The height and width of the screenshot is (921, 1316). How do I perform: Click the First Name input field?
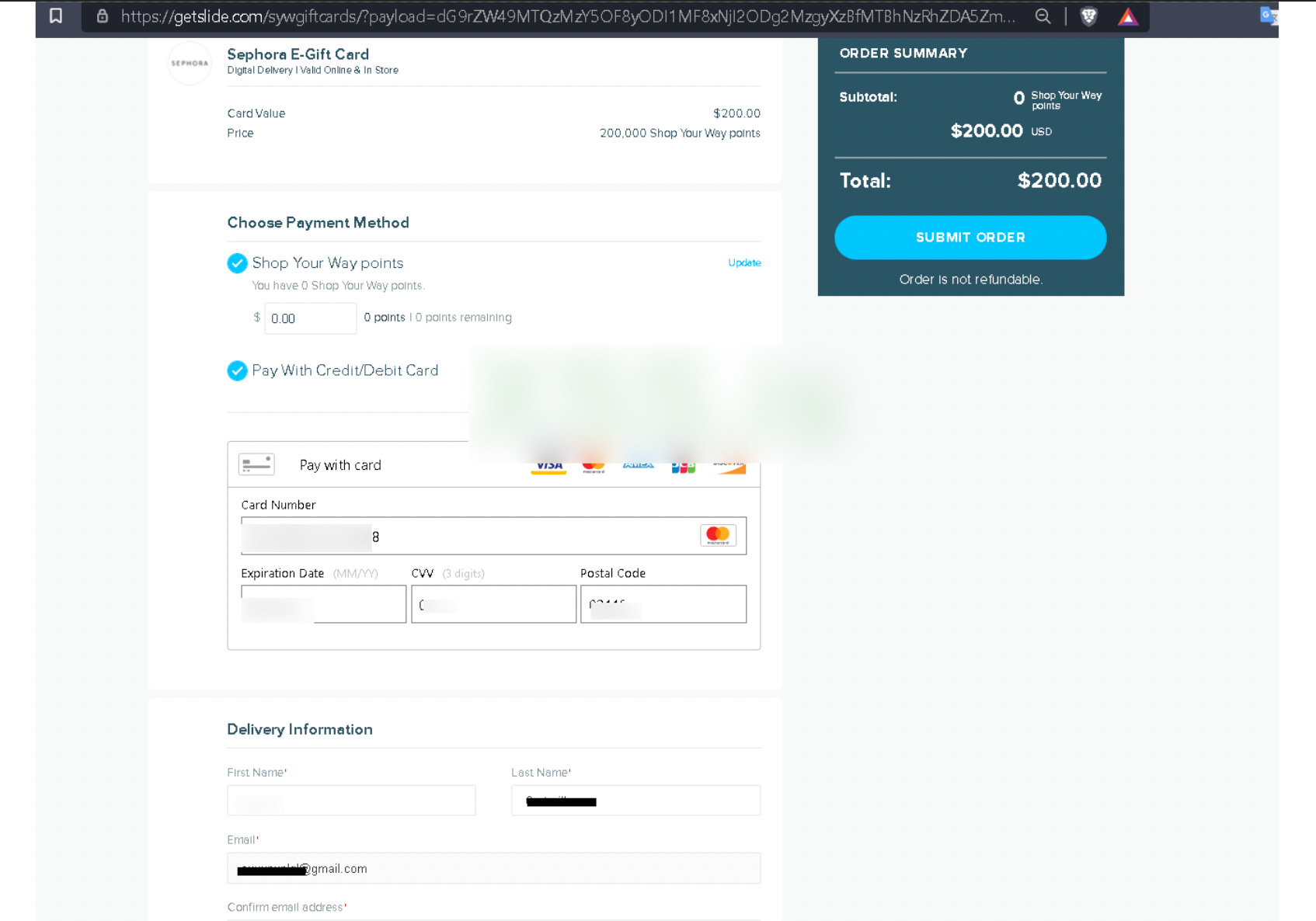[351, 801]
